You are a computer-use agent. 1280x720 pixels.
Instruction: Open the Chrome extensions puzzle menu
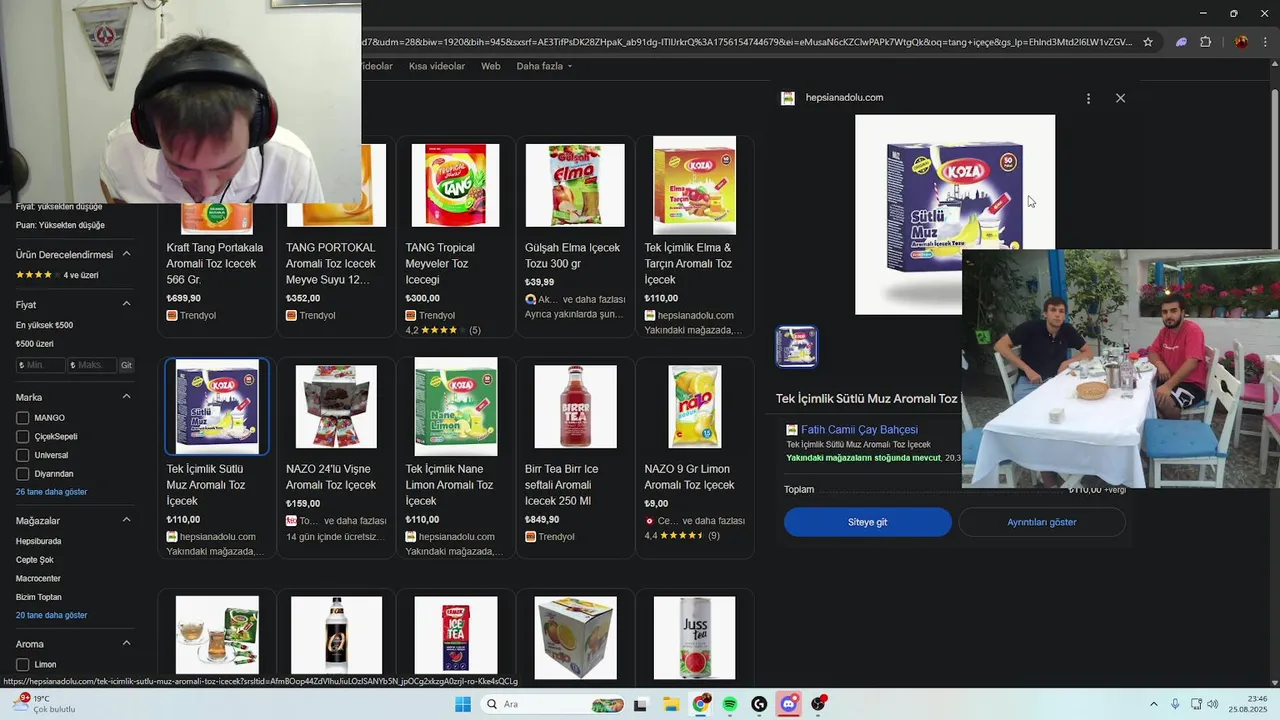tap(1205, 42)
